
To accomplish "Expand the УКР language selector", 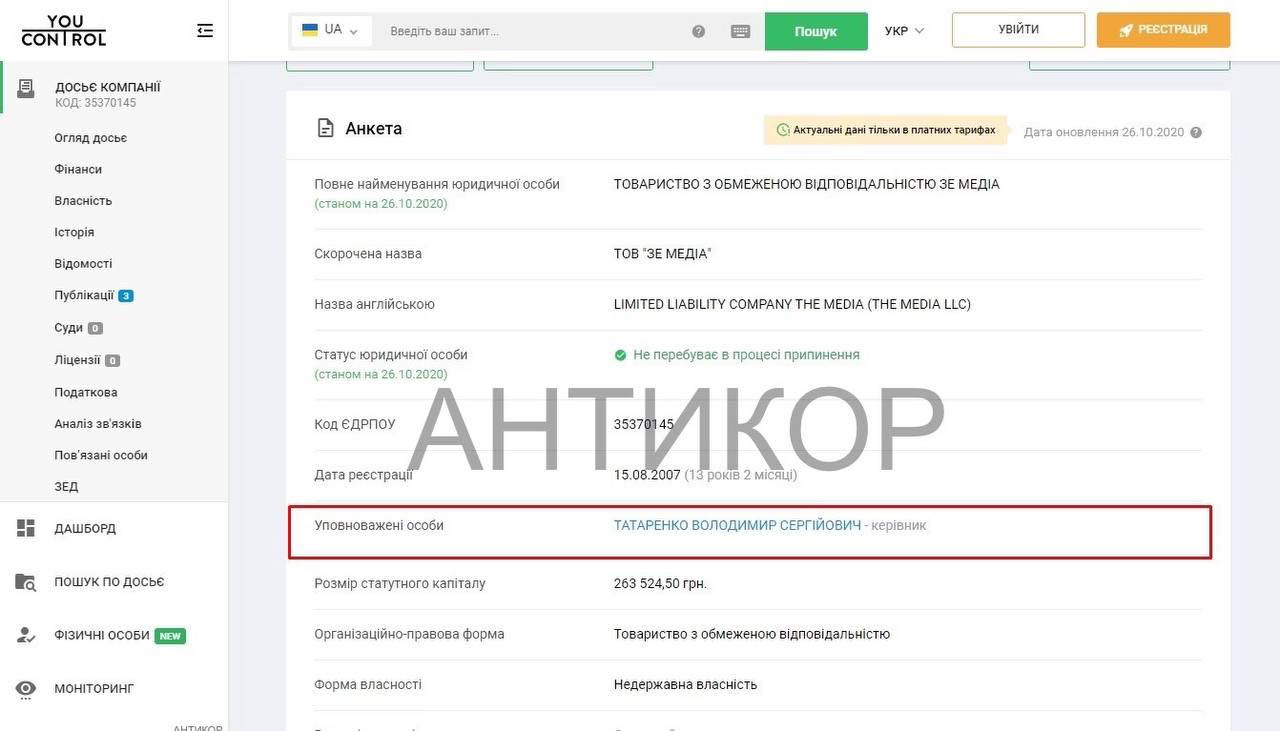I will pos(904,31).
